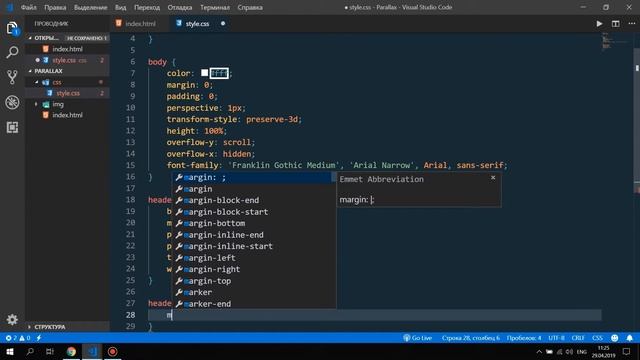640x360 pixels.
Task: Open style.css inside the css folder
Action: click(x=67, y=93)
